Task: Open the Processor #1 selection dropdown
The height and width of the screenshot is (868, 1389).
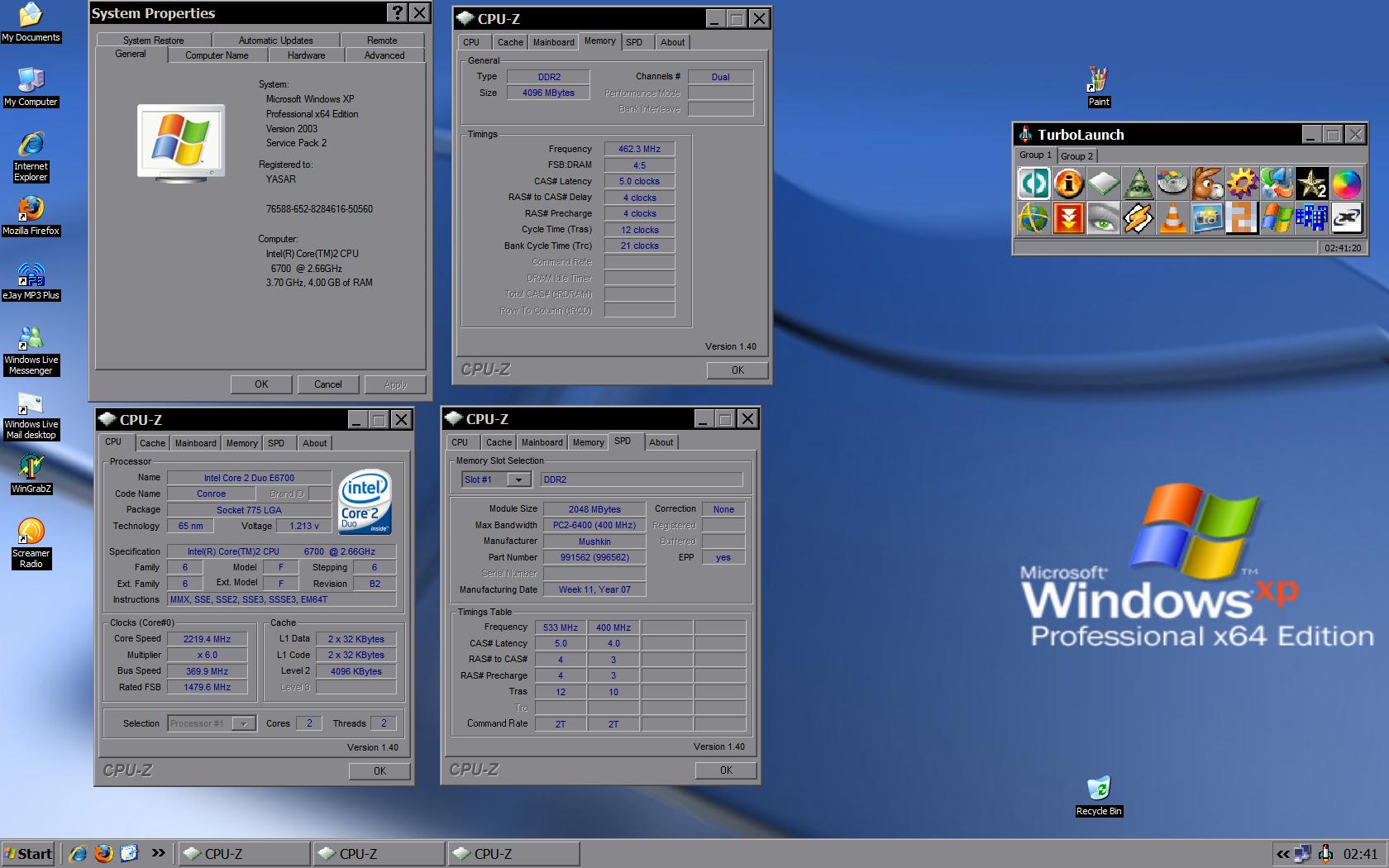Action: (x=211, y=723)
